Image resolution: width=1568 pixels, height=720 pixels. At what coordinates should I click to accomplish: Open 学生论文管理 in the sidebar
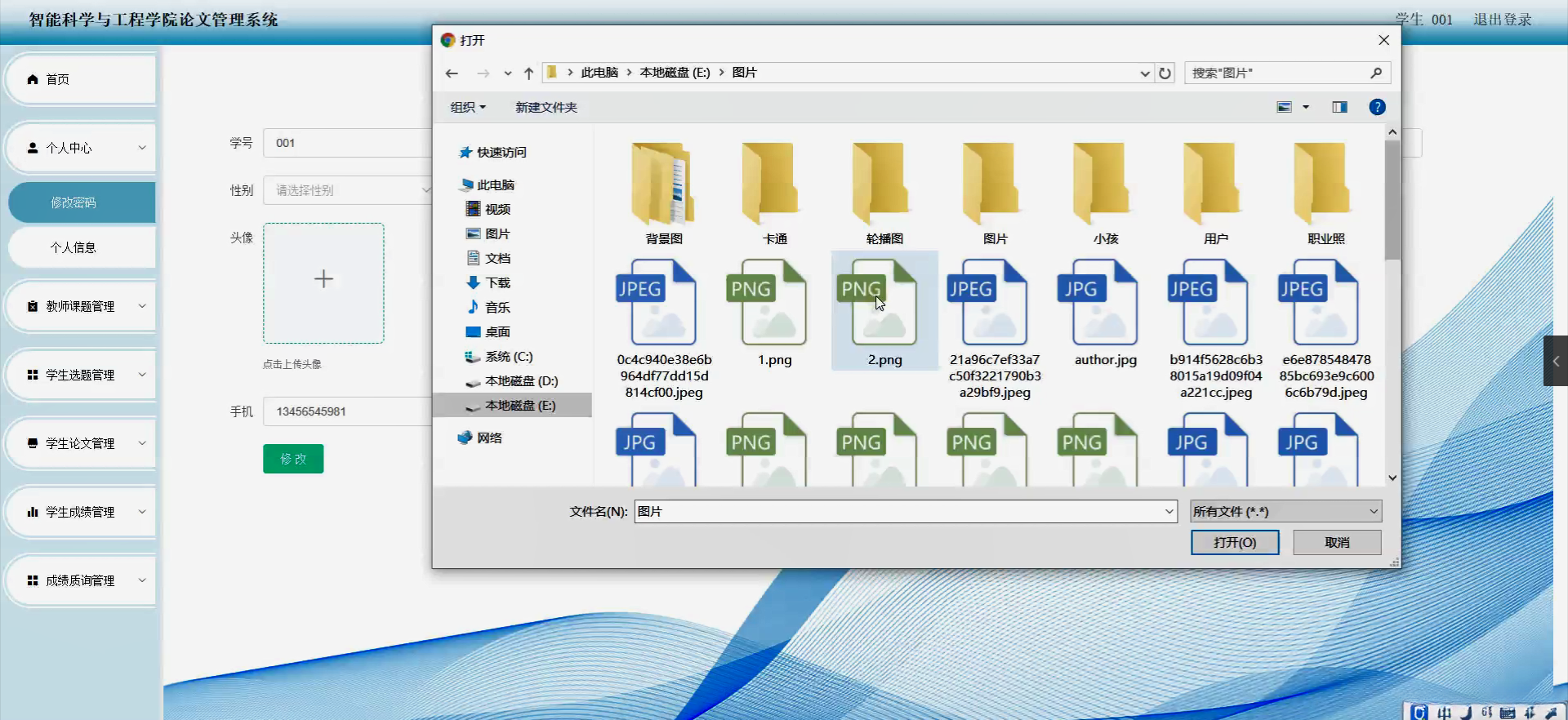pyautogui.click(x=80, y=443)
